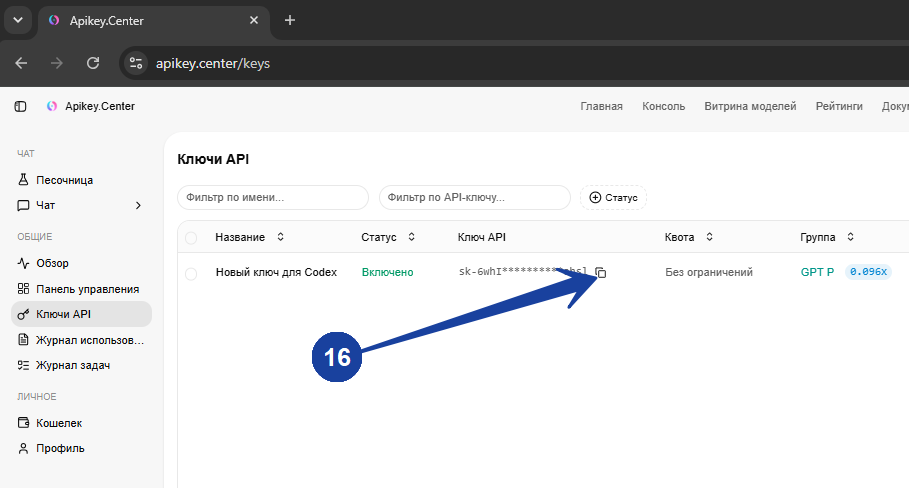The image size is (909, 488).
Task: Open the tab search chevron in browser
Action: (x=18, y=20)
